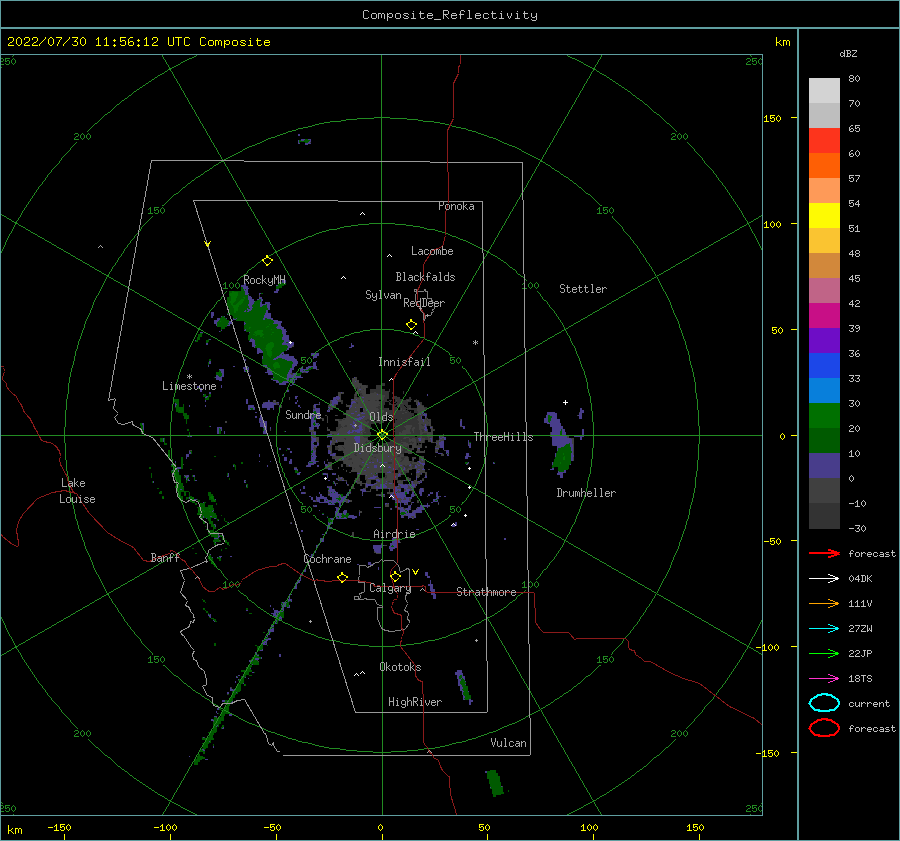Click the green echo band below RockyMH
The image size is (900, 841).
tap(263, 334)
